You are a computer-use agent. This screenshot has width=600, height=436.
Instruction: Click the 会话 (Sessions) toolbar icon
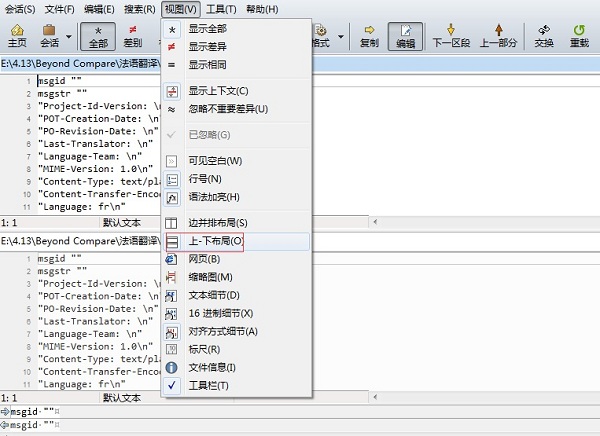tap(48, 37)
